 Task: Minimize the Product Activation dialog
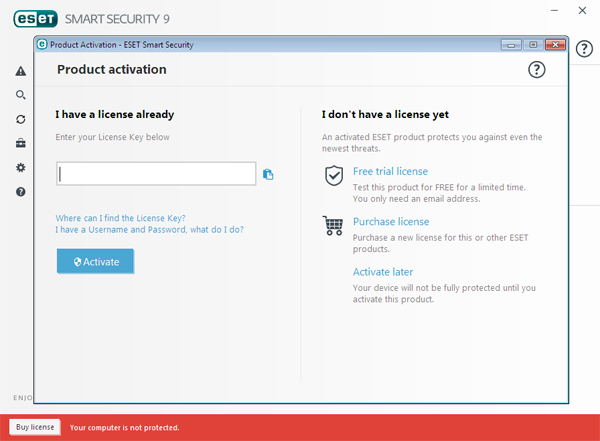(x=511, y=45)
